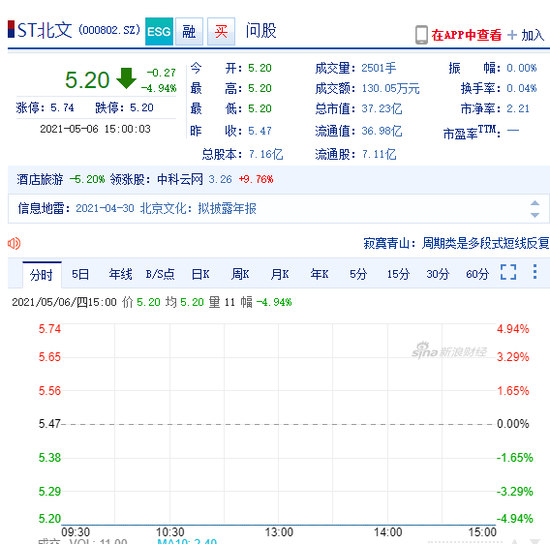Open the 寂寞青山 scrolling commentary link
The image size is (550, 544).
(x=456, y=243)
